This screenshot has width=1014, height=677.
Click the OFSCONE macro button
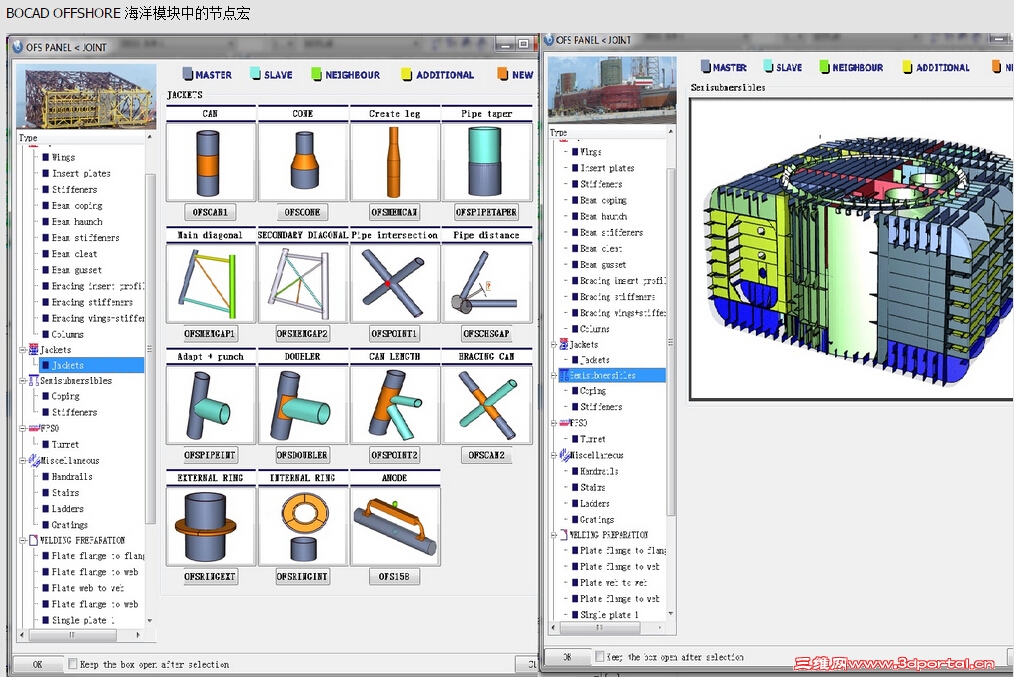(x=303, y=212)
